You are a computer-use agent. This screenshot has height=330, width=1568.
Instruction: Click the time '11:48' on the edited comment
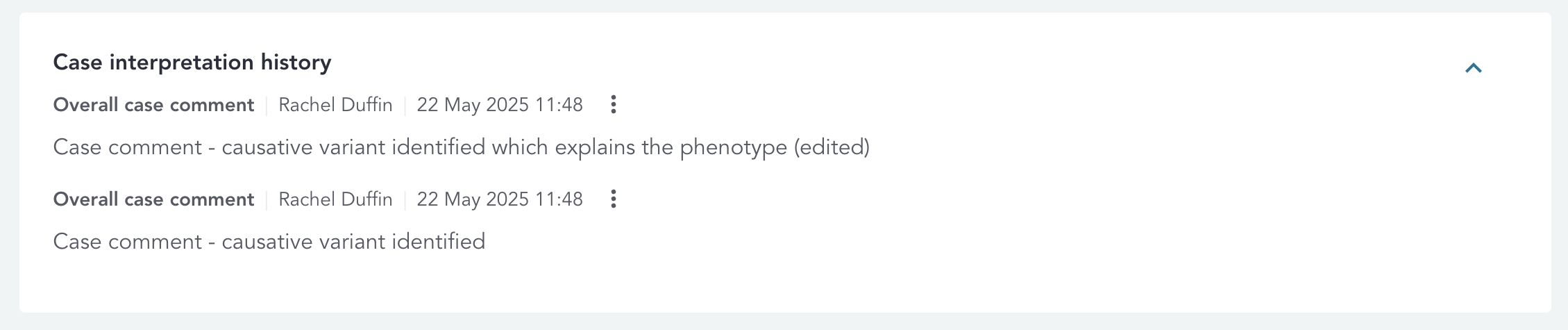[559, 105]
